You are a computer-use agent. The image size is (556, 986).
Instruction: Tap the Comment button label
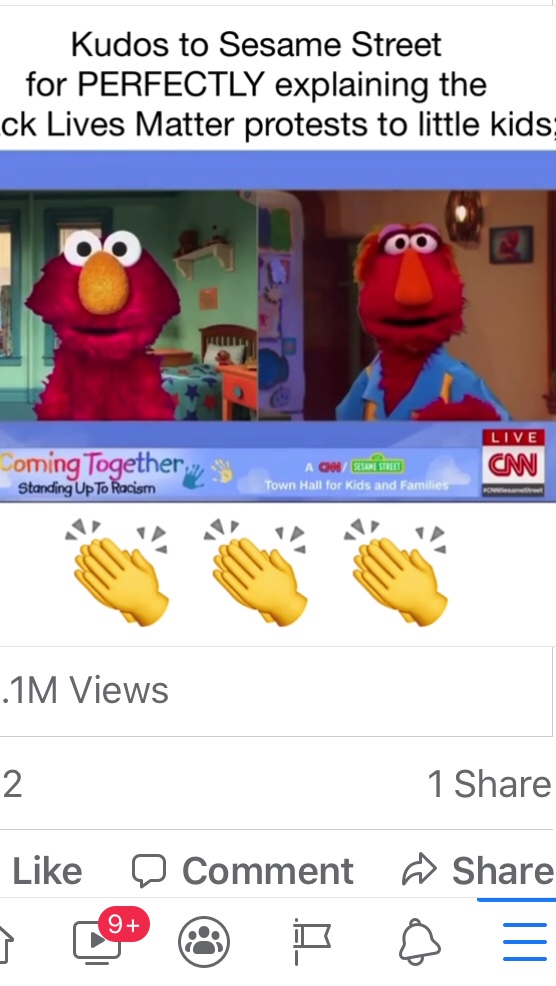click(x=267, y=871)
